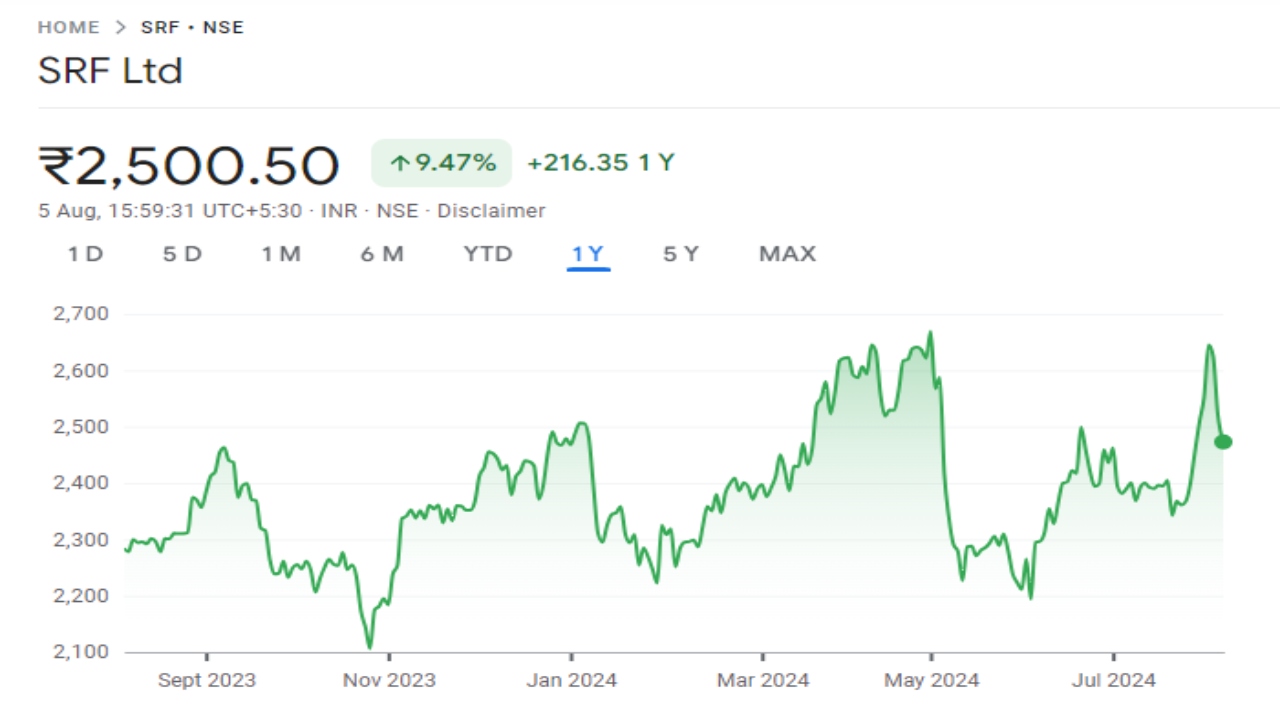
Task: Show the 5Y chart range
Action: pos(681,254)
